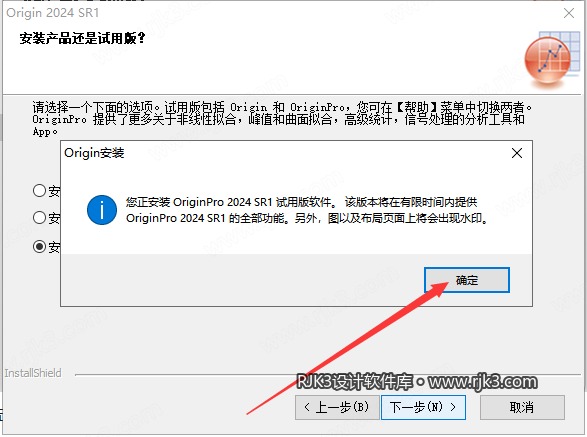Click the Origin安装 dialog title text
587x437 pixels.
94,153
